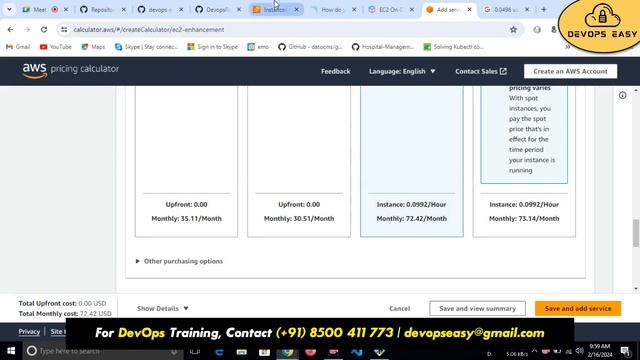This screenshot has width=640, height=360.
Task: Open Skype Stay connected bookmark
Action: 146,47
